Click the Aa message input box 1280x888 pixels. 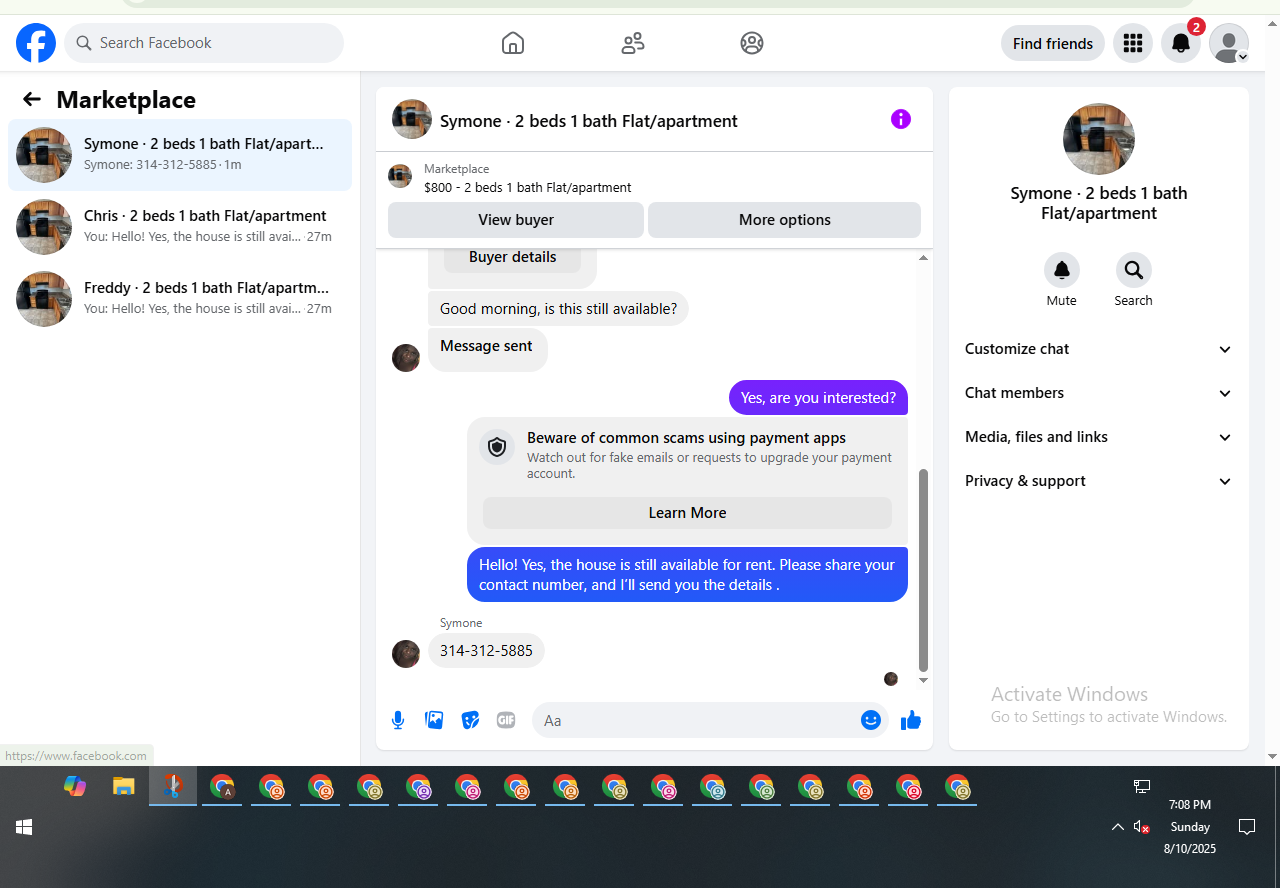695,720
